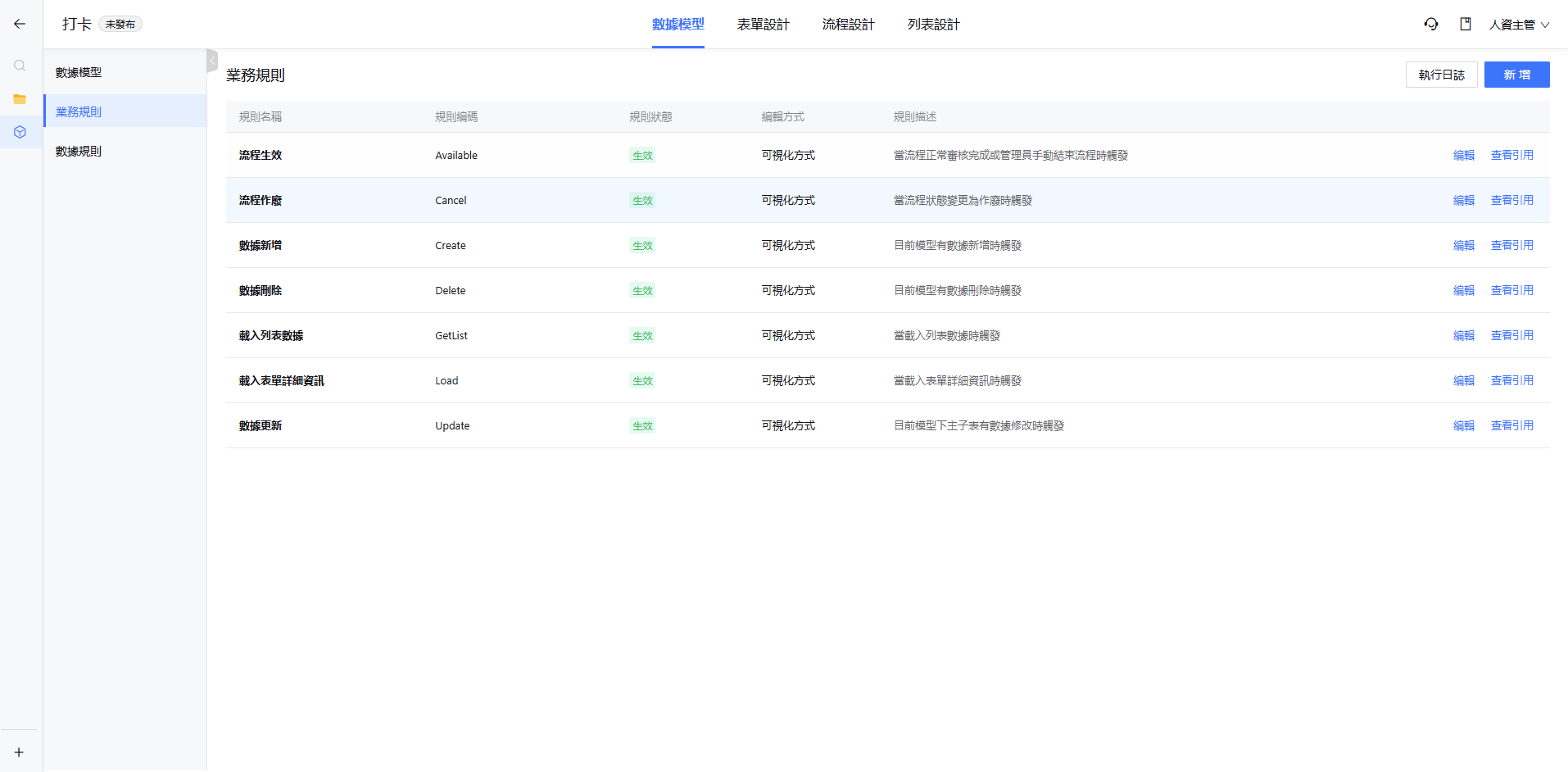The image size is (1568, 772).
Task: View references for 數據新增 rule
Action: coord(1511,245)
